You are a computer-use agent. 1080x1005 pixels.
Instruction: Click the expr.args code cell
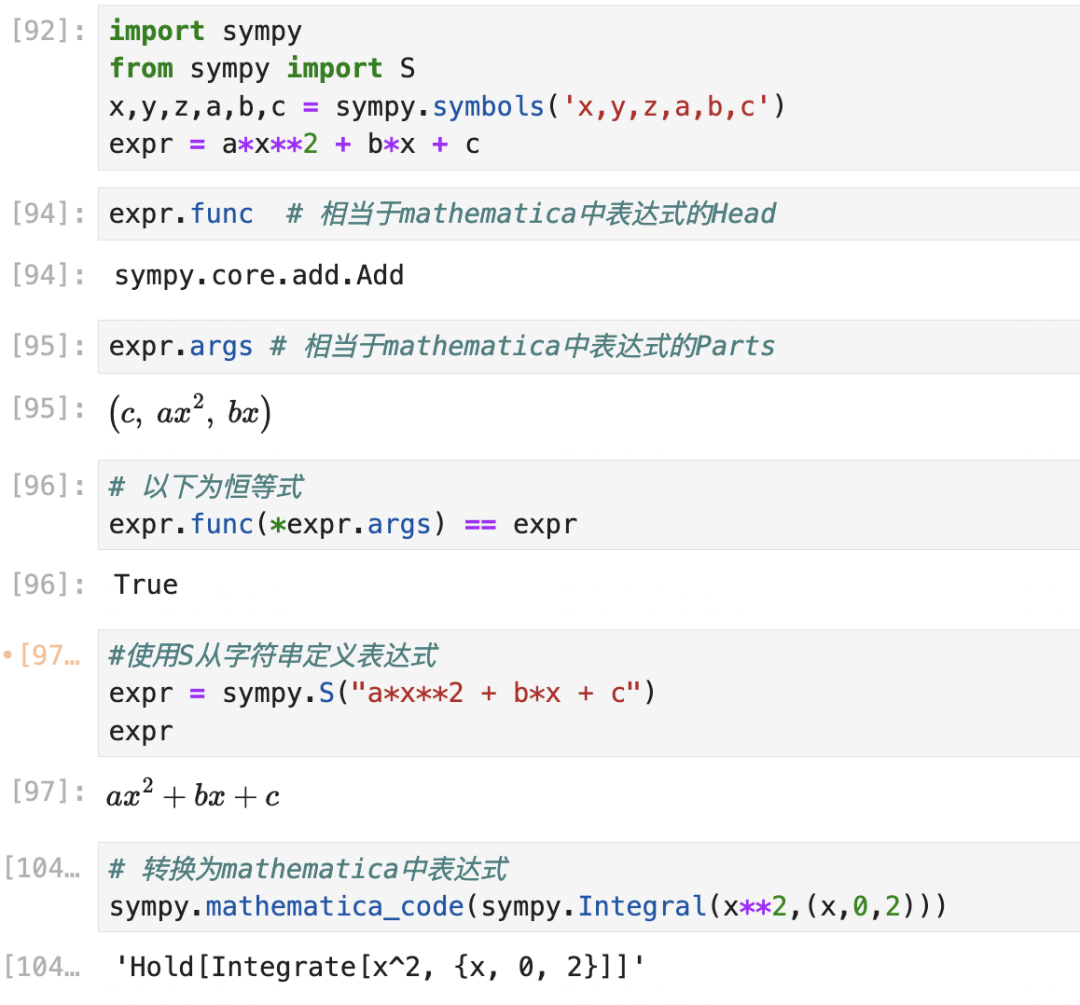click(588, 346)
